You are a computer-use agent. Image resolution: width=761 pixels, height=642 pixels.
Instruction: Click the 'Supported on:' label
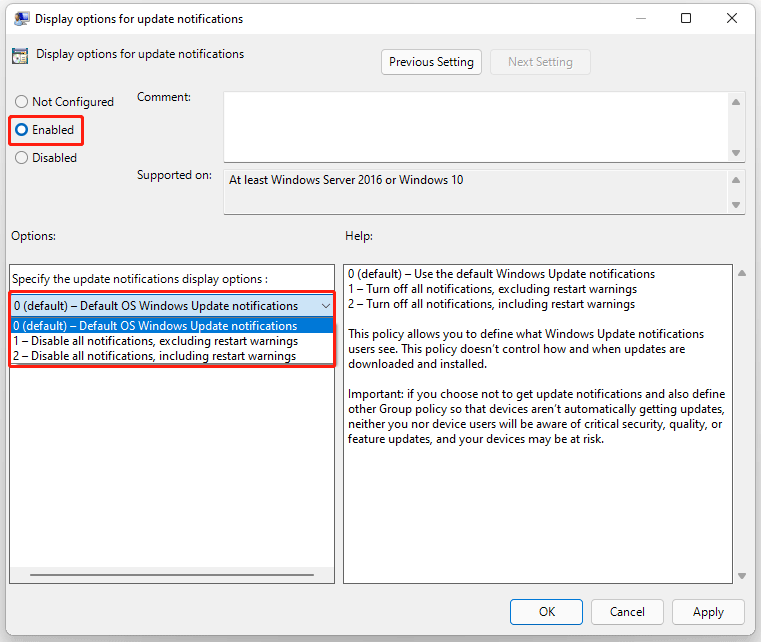[x=174, y=175]
